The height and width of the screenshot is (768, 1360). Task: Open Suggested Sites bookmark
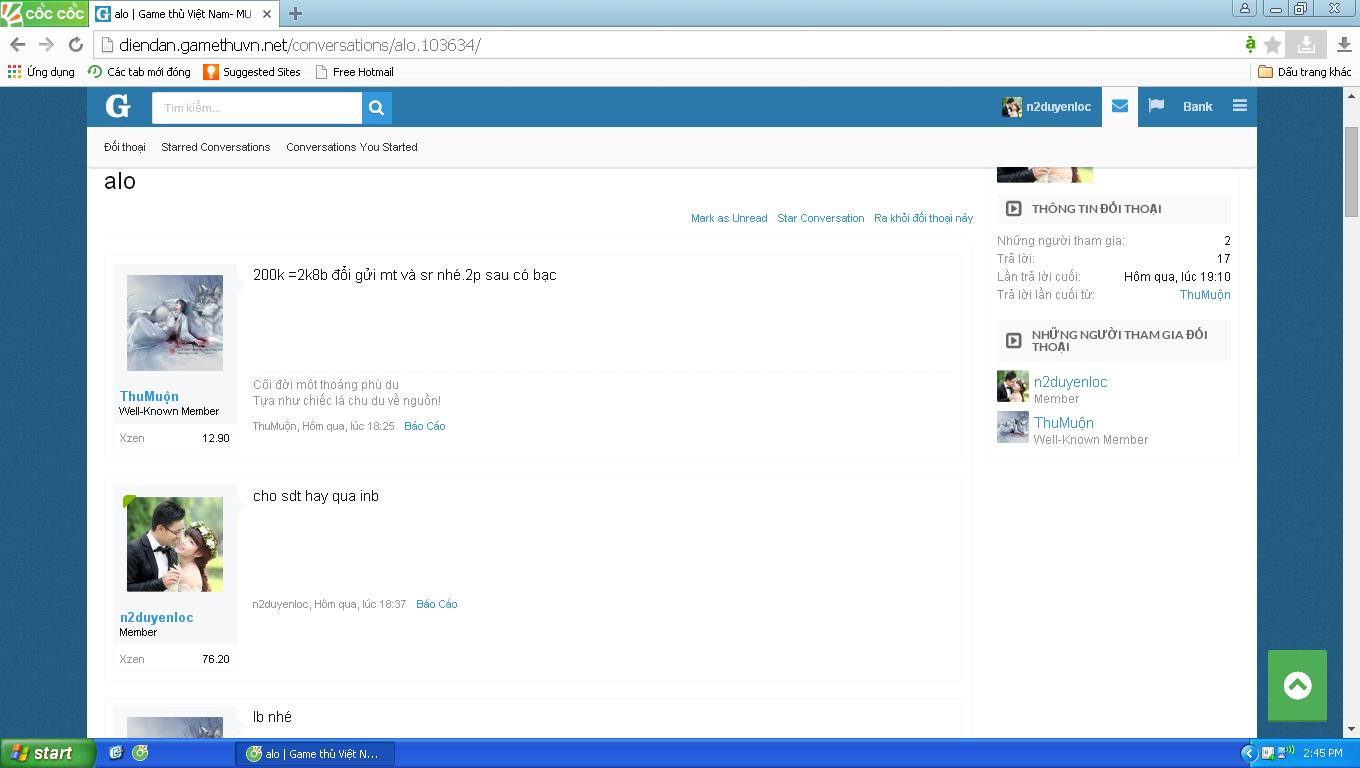252,72
